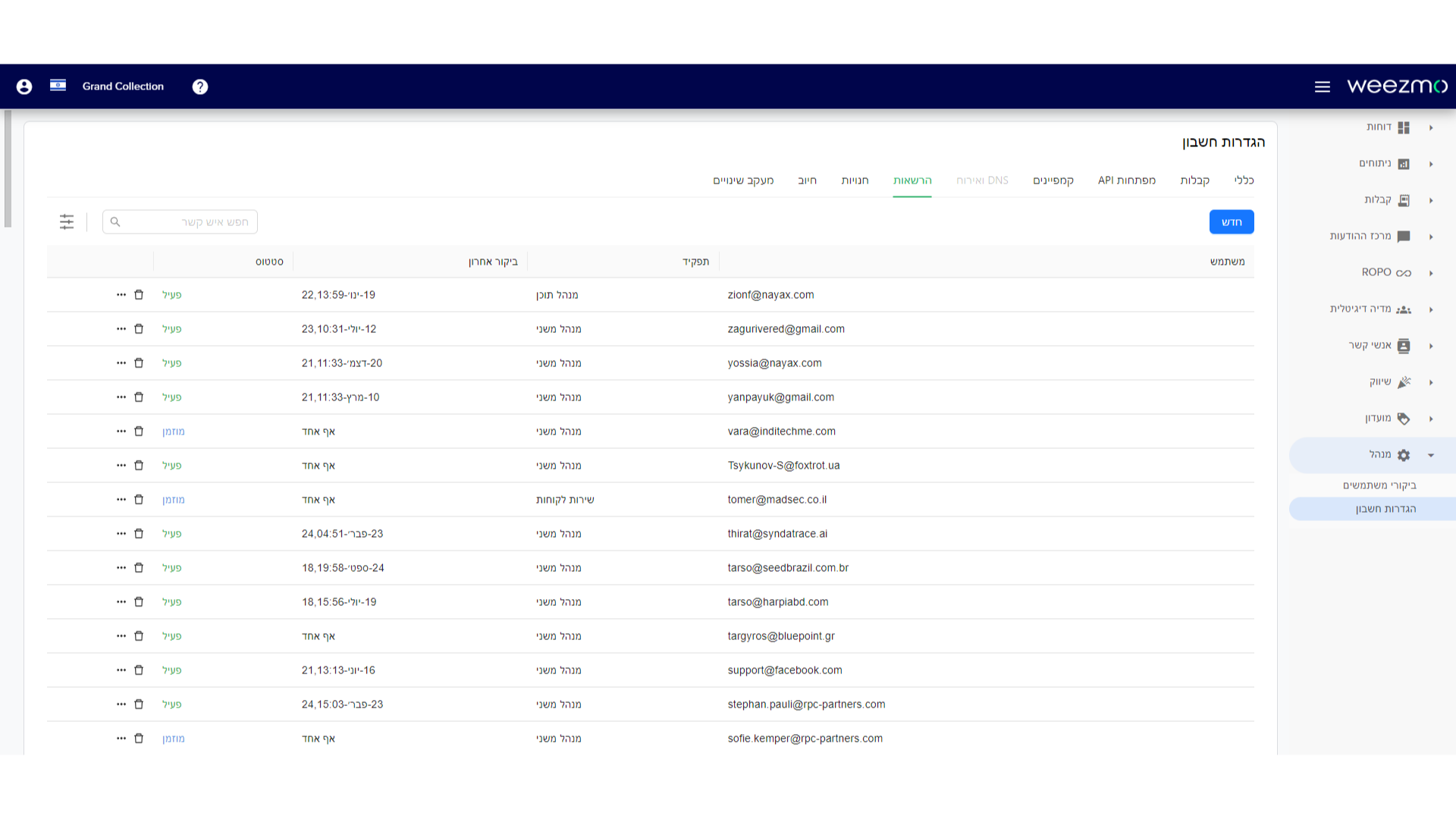Expand the אנשי קשר section arrow
The width and height of the screenshot is (1456, 819).
(1431, 346)
